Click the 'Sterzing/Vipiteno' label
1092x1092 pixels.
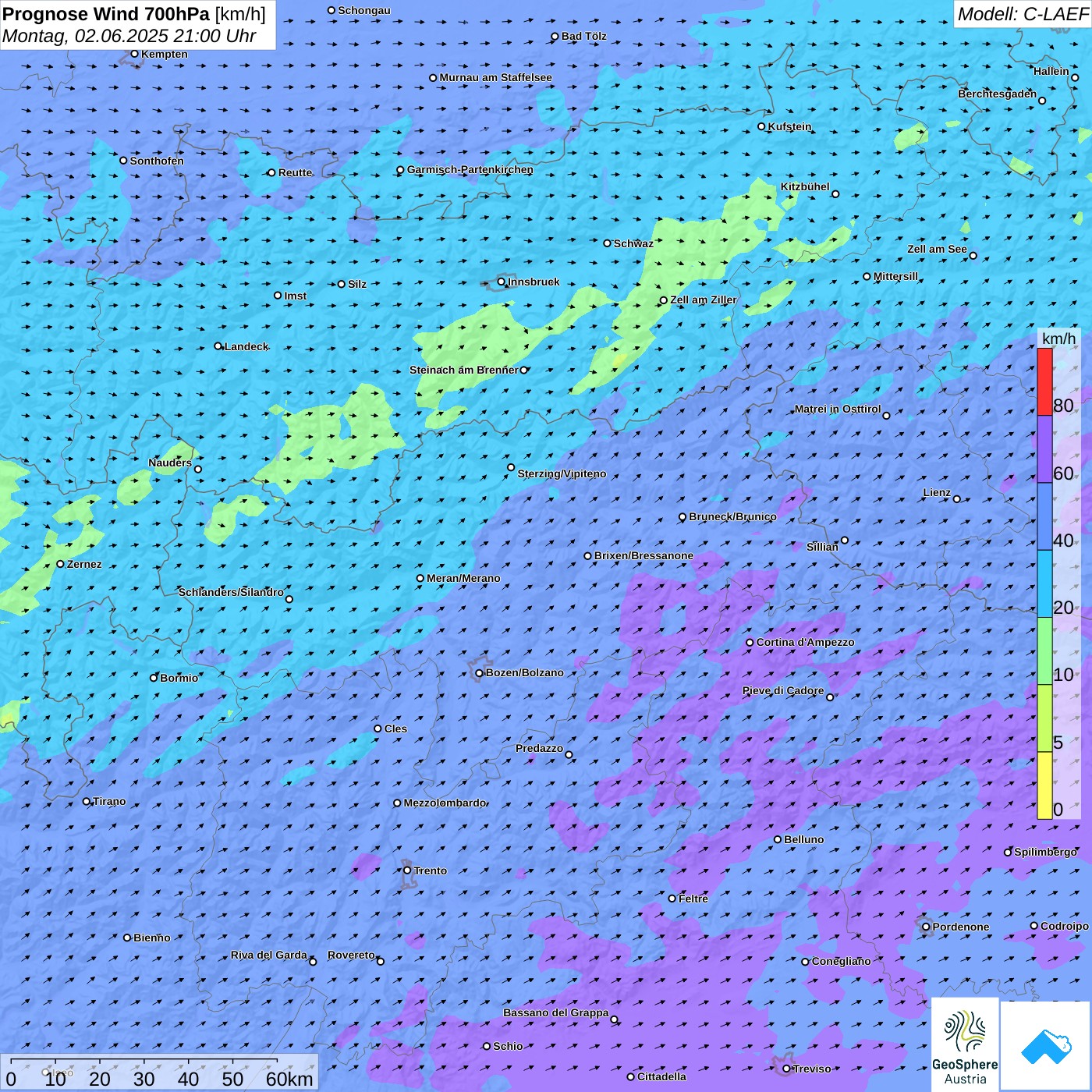562,473
